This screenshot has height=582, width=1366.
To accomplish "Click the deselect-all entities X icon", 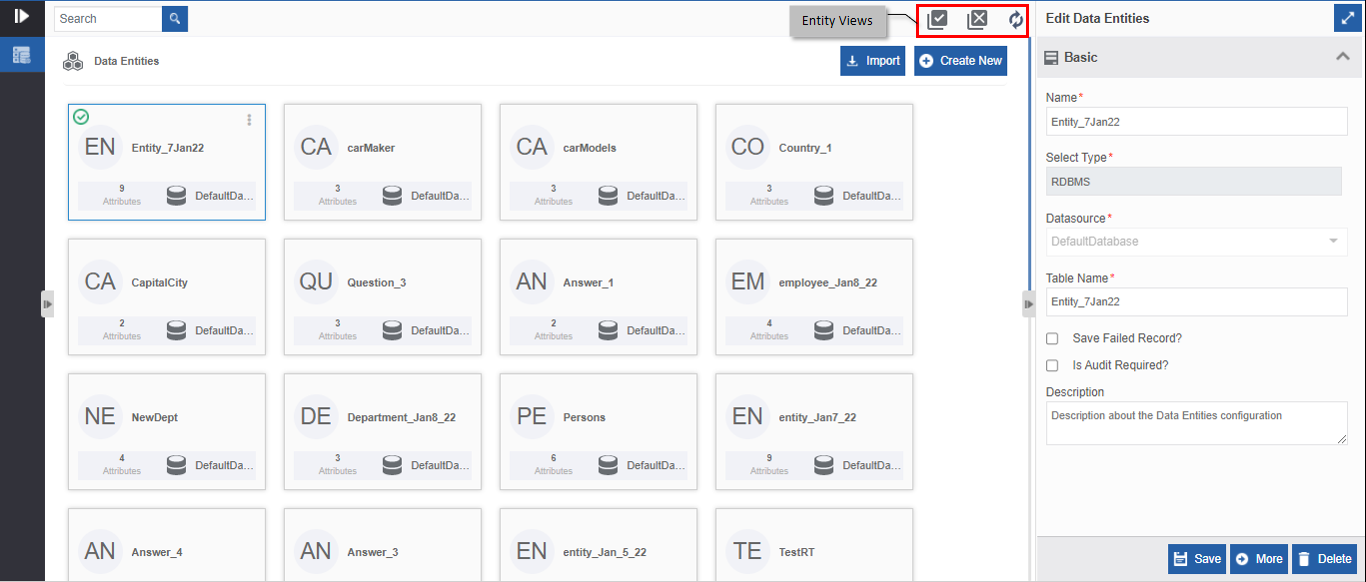I will [x=977, y=19].
